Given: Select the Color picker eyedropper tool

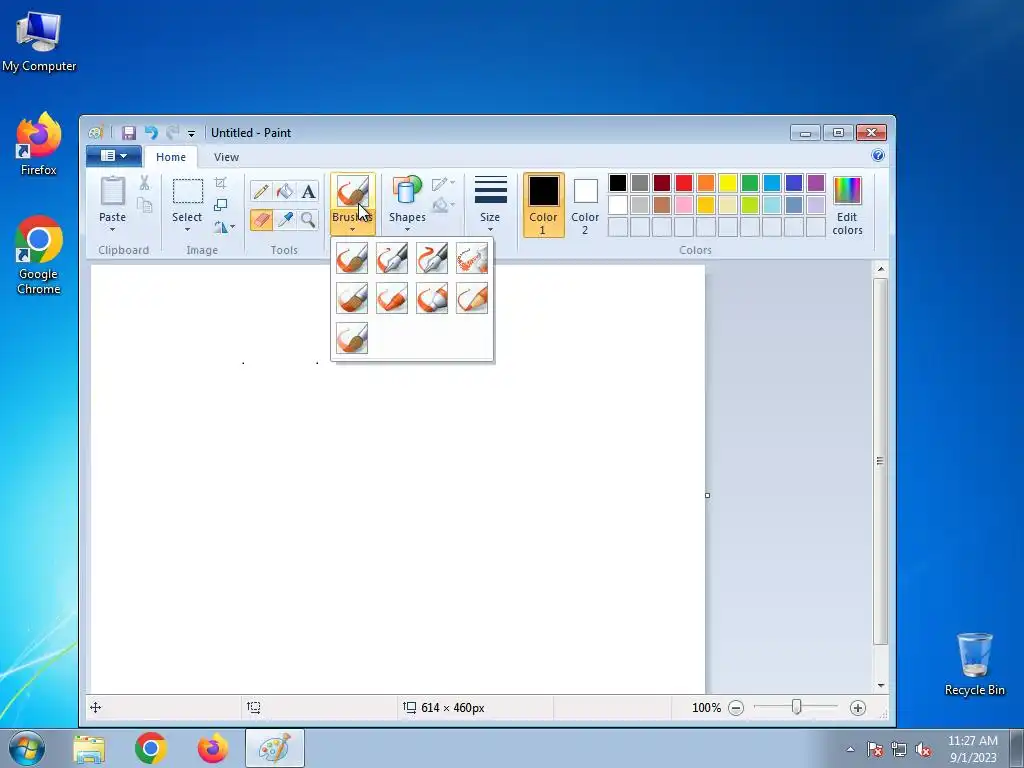Looking at the screenshot, I should [285, 220].
